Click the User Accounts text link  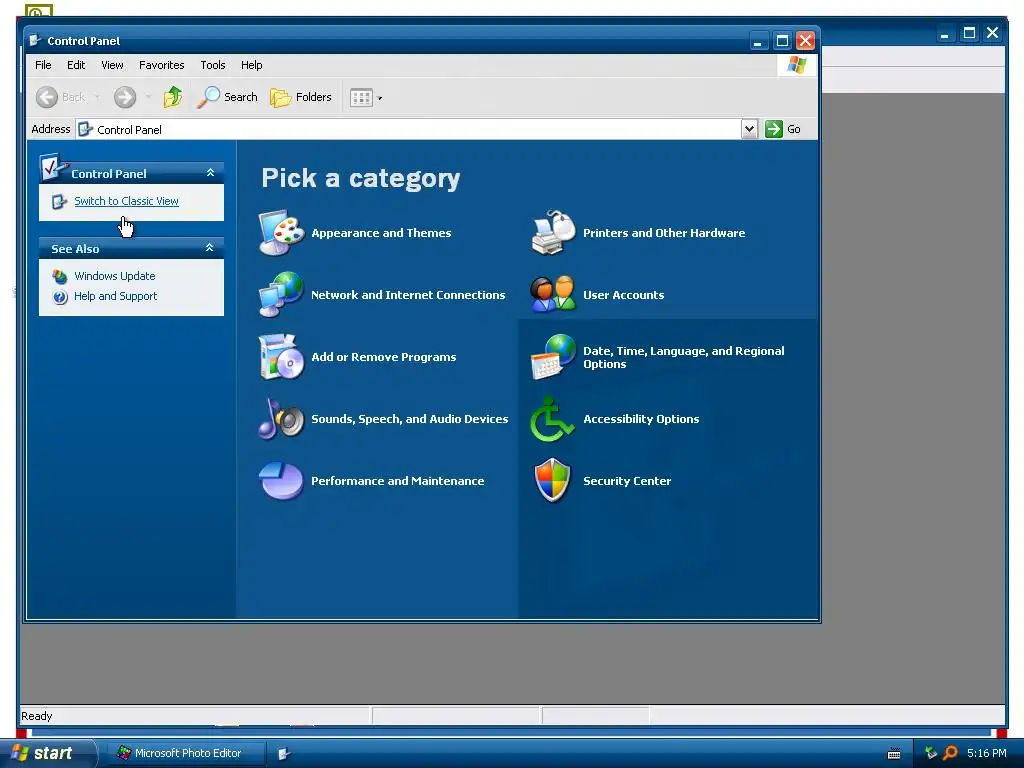click(x=624, y=295)
